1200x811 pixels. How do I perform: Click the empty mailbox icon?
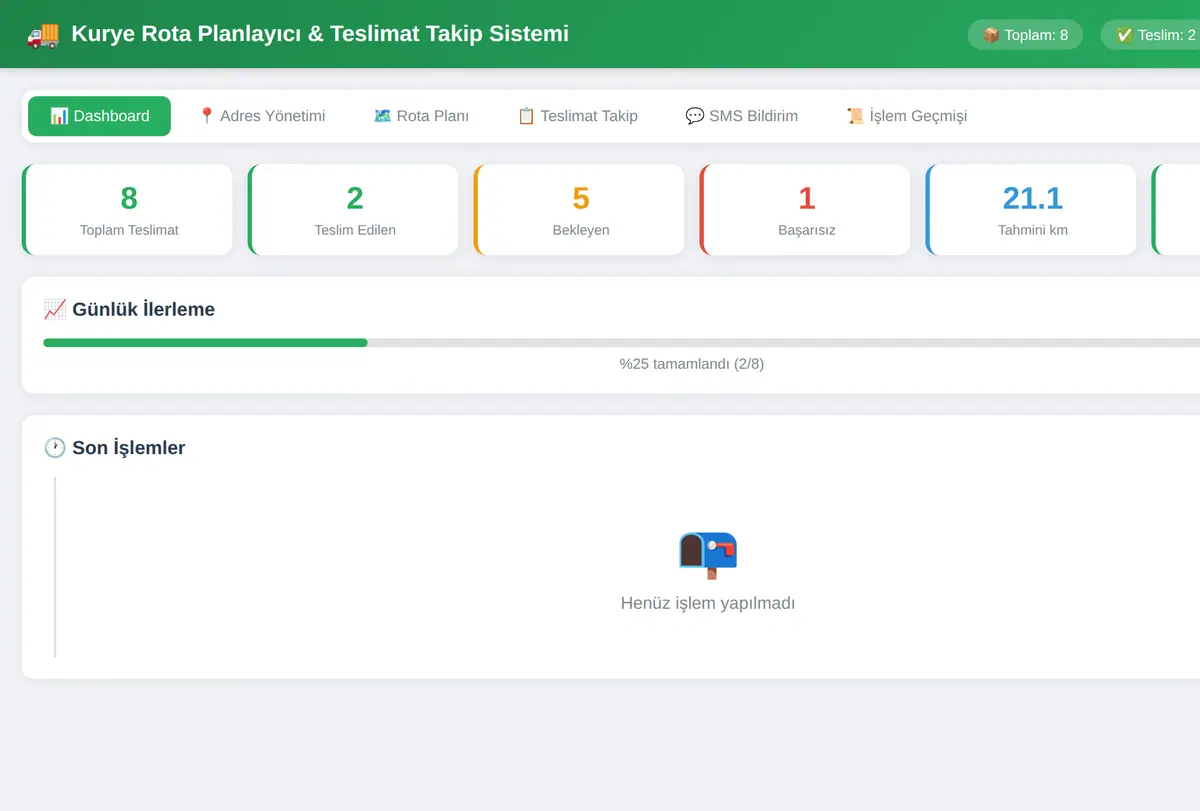(708, 554)
